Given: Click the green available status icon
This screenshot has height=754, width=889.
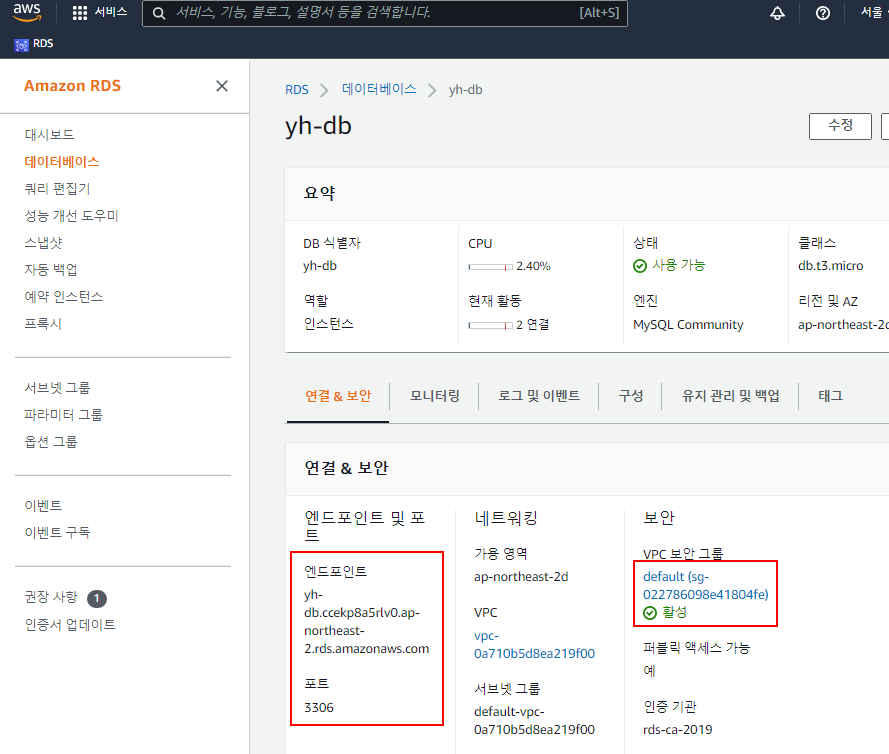Looking at the screenshot, I should [640, 266].
